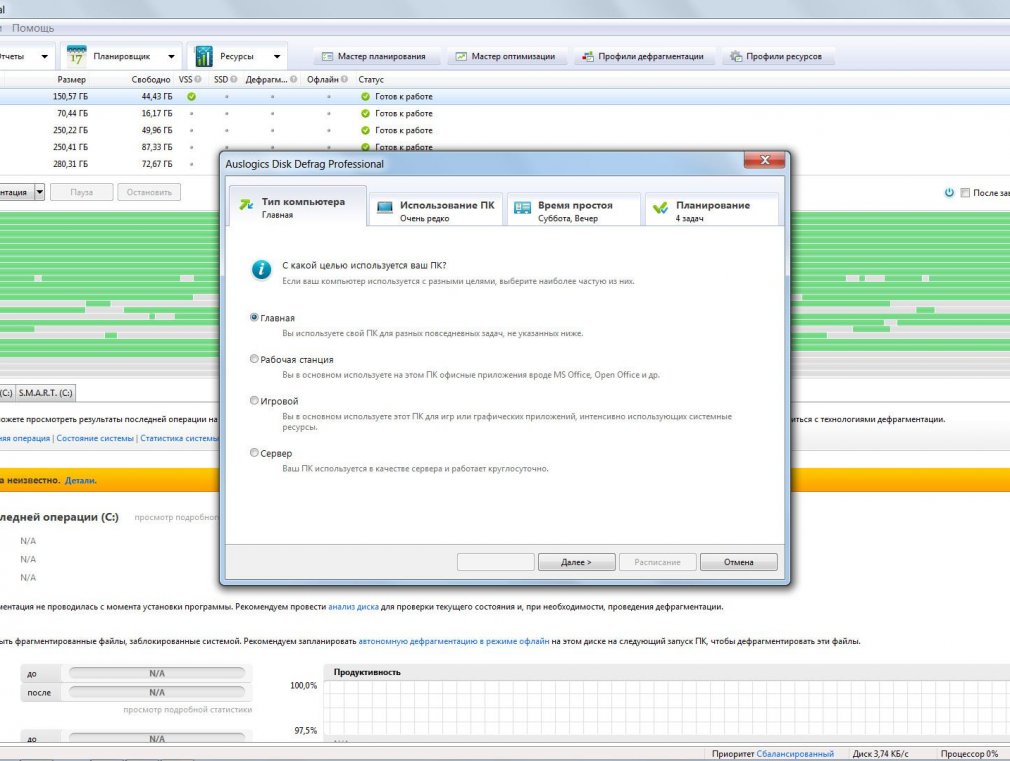This screenshot has height=761, width=1010.
Task: Sort by the Статус column header
Action: pos(371,79)
